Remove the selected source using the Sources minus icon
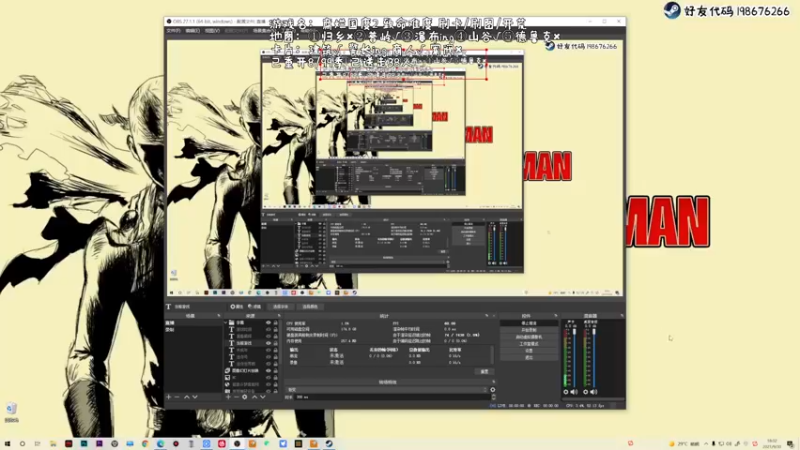The image size is (800, 450). click(236, 397)
